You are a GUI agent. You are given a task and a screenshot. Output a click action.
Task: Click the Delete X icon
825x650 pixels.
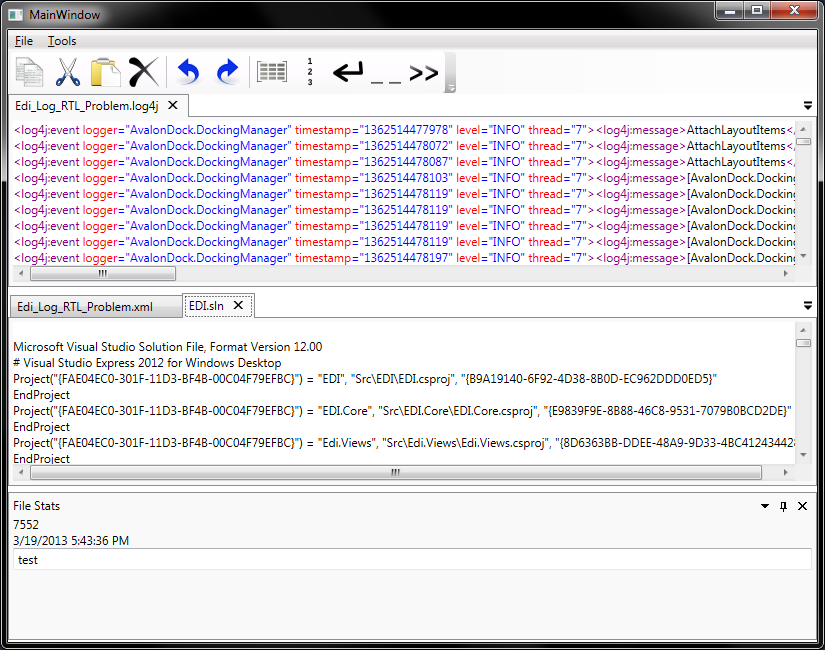click(143, 72)
